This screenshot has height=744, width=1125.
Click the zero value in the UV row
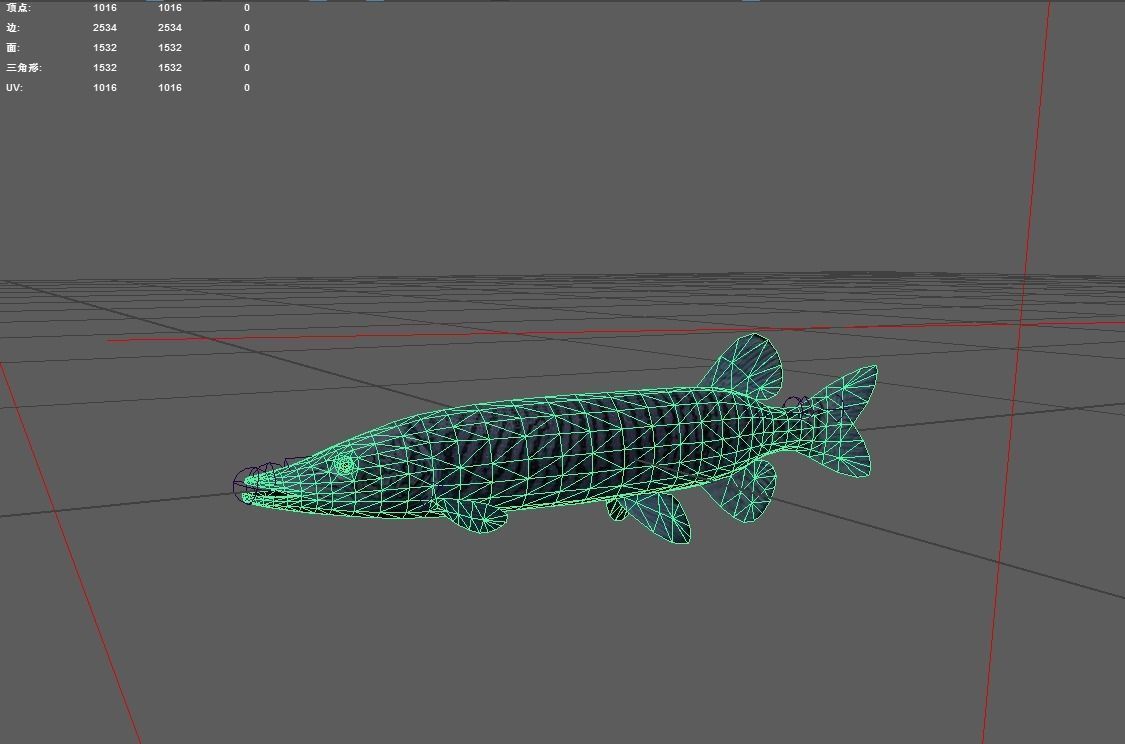coord(247,88)
